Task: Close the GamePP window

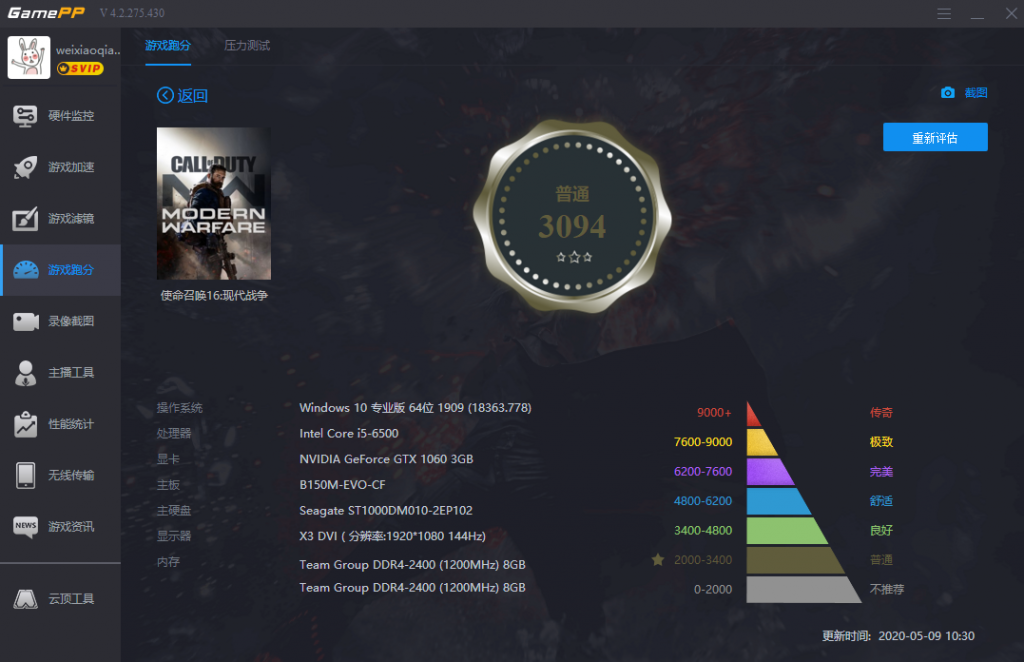Action: pos(1011,14)
